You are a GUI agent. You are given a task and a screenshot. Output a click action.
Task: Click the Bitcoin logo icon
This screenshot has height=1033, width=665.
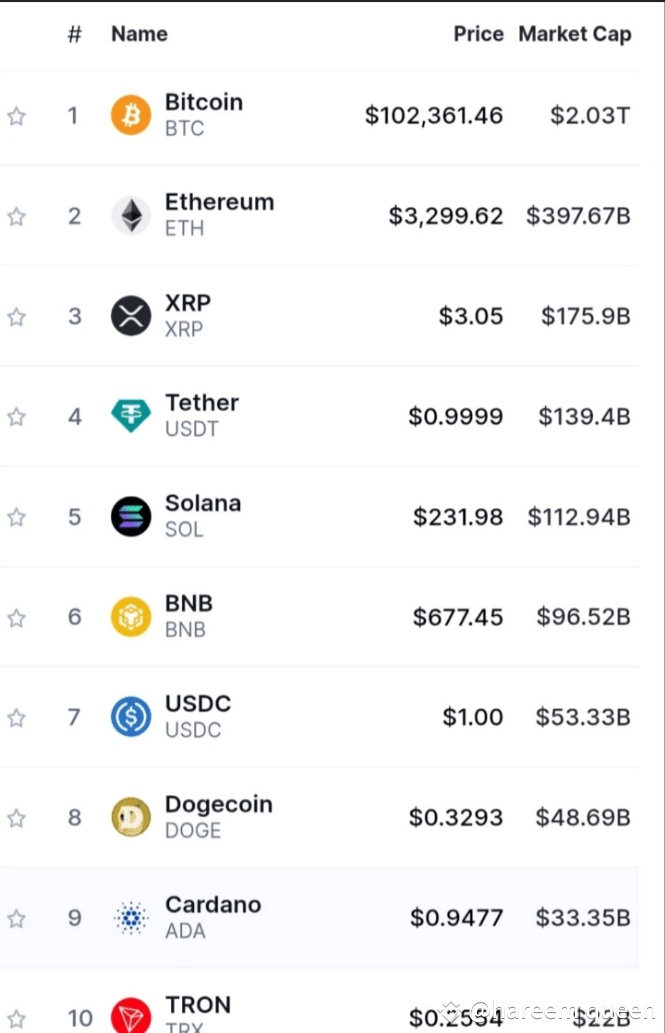point(130,115)
